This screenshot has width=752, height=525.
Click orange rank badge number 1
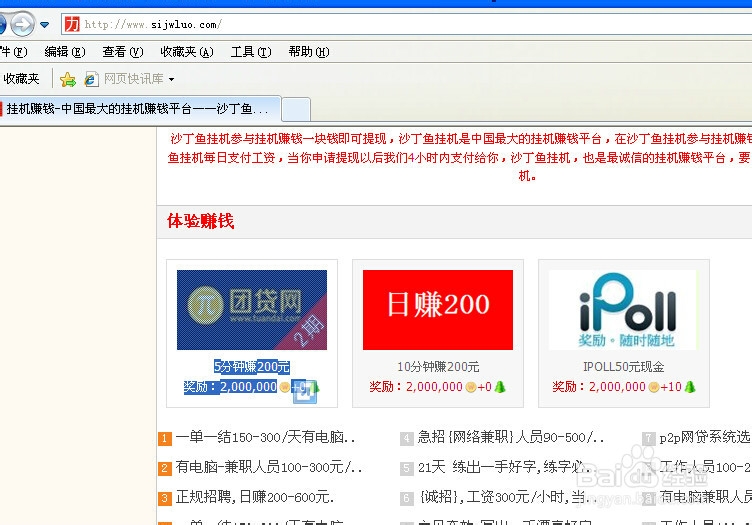pos(164,438)
